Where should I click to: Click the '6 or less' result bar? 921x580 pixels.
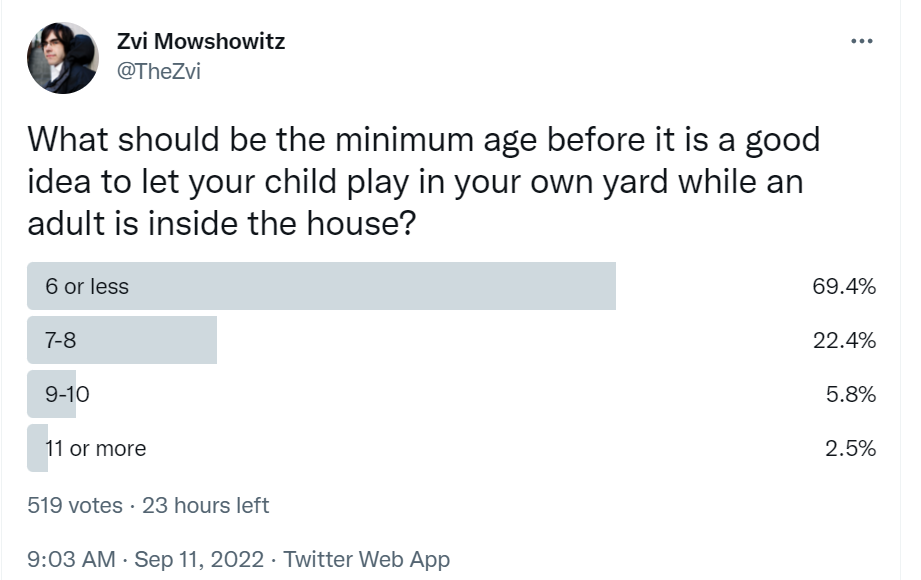[321, 286]
